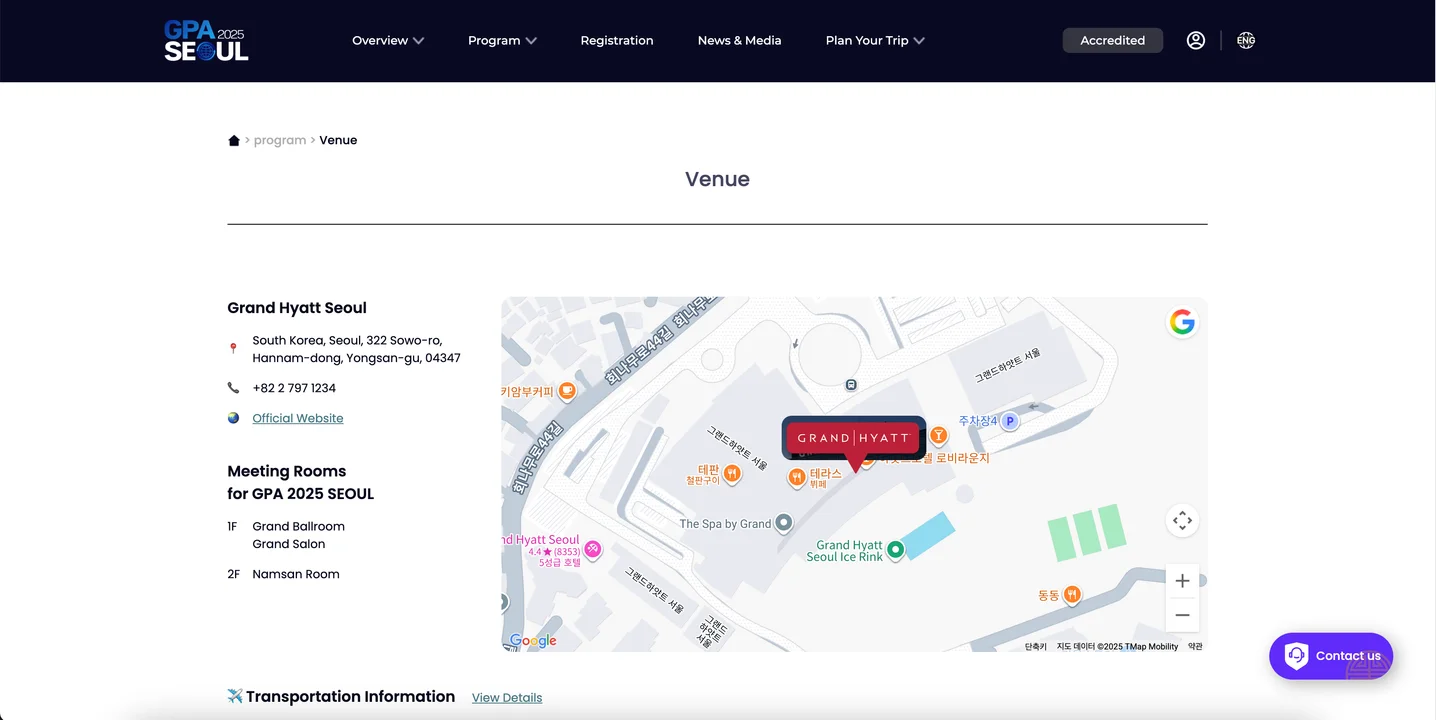Click the home breadcrumb icon
Image resolution: width=1436 pixels, height=720 pixels.
(233, 140)
